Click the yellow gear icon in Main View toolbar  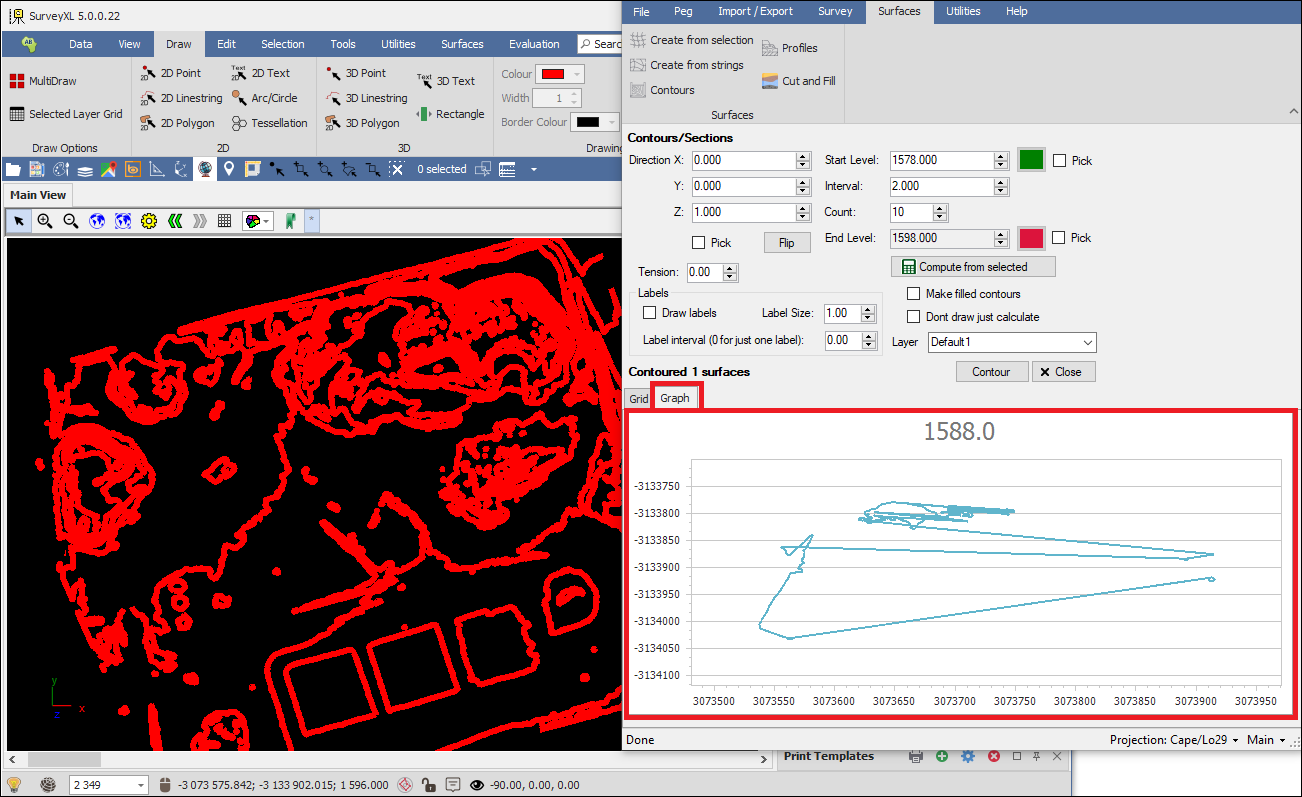pos(149,221)
